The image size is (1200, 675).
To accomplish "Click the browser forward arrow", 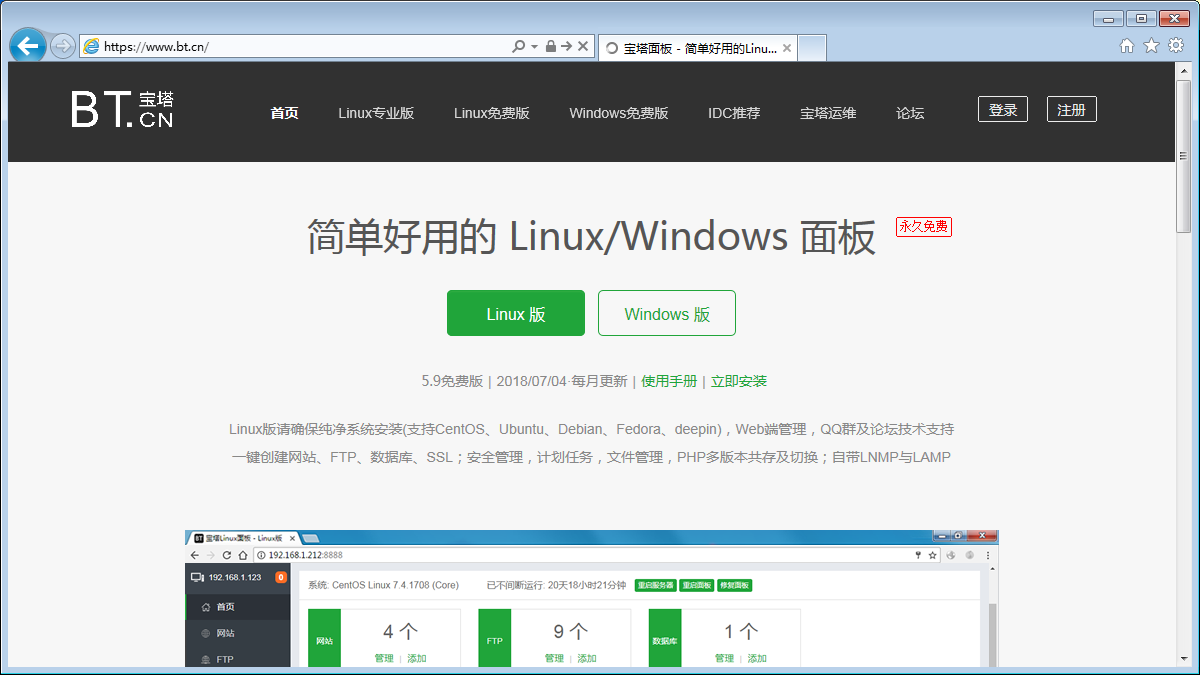I will click(x=62, y=45).
